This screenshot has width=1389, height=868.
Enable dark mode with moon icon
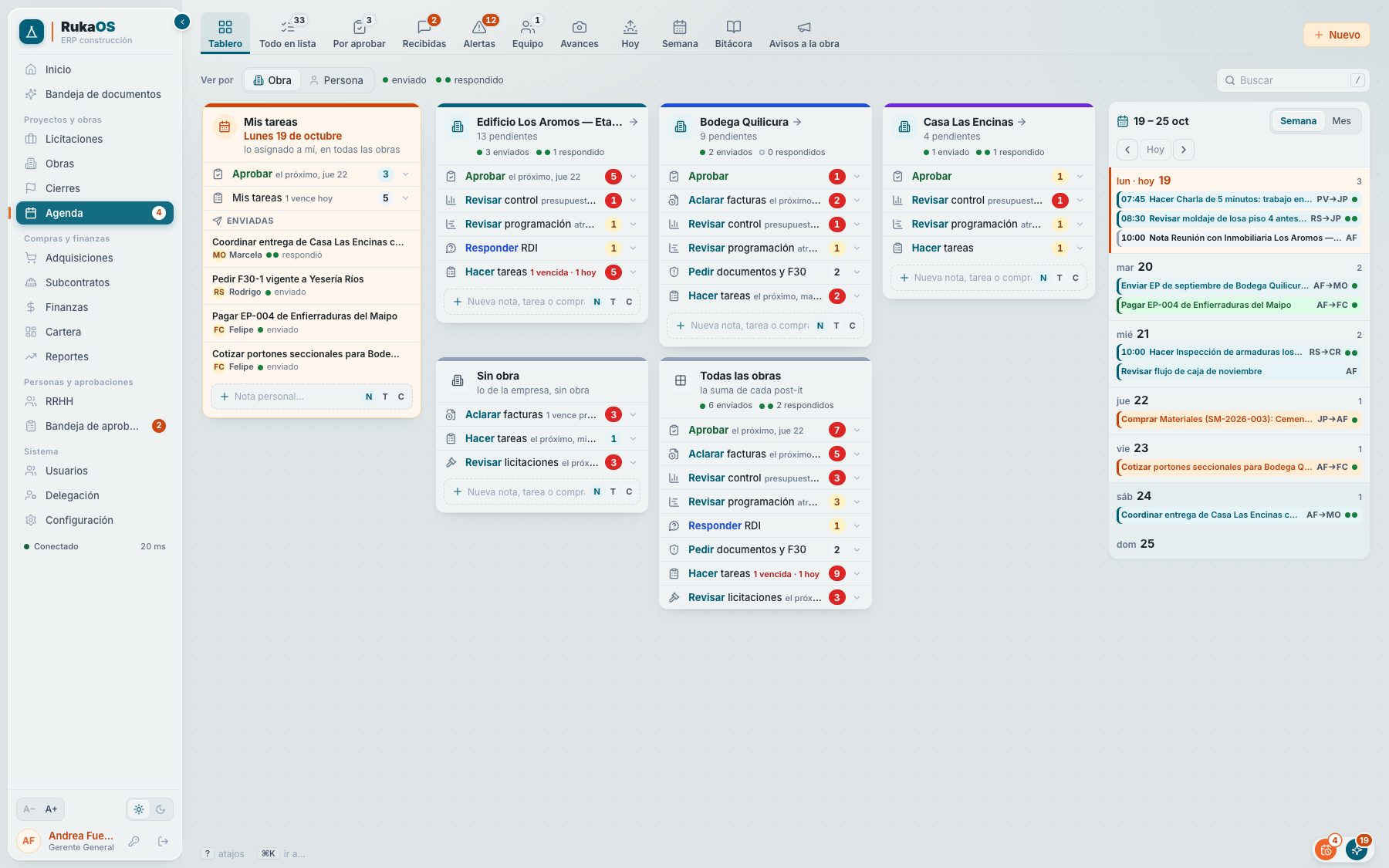point(161,809)
